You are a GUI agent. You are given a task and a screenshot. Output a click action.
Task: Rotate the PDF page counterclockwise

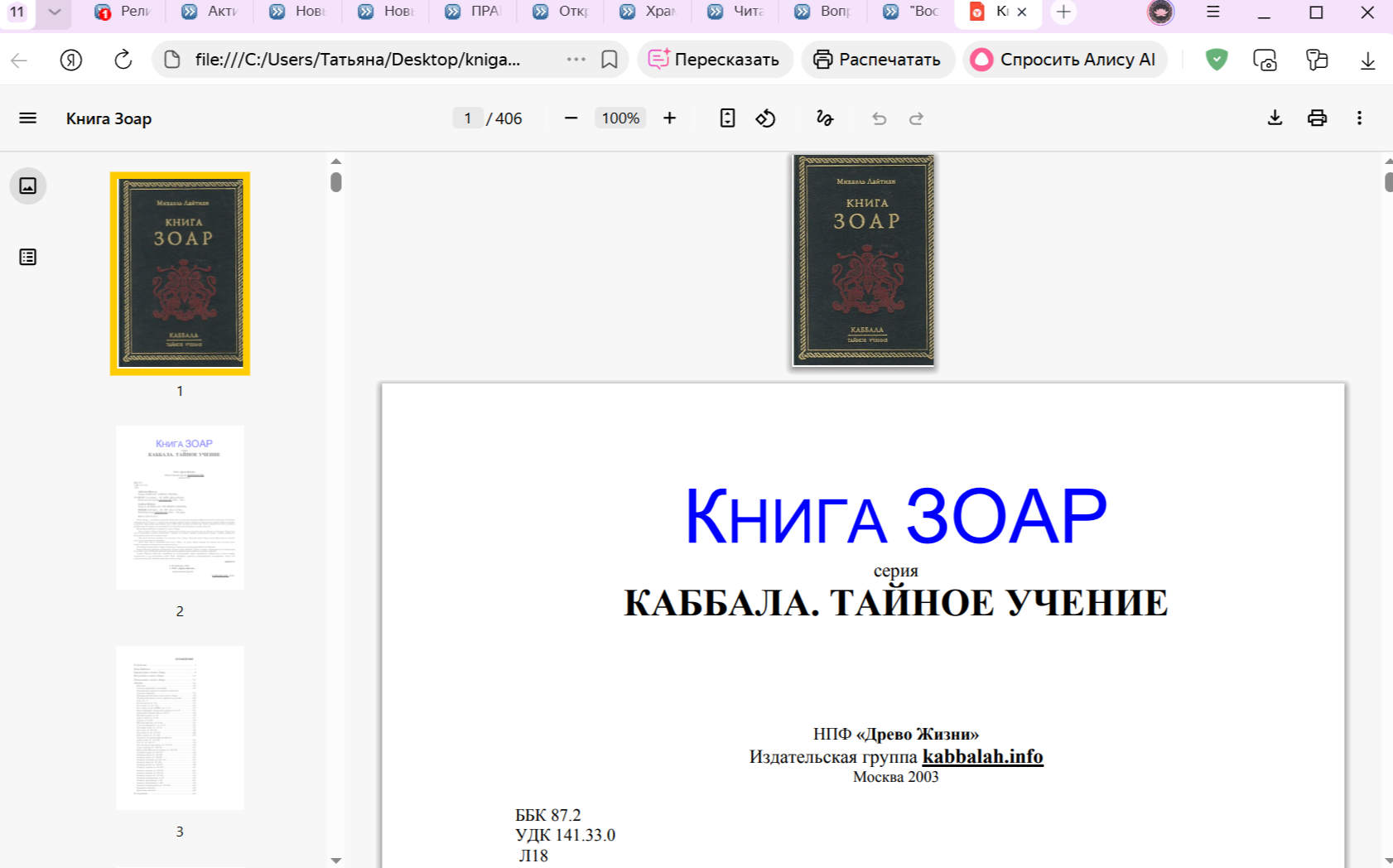pos(765,118)
